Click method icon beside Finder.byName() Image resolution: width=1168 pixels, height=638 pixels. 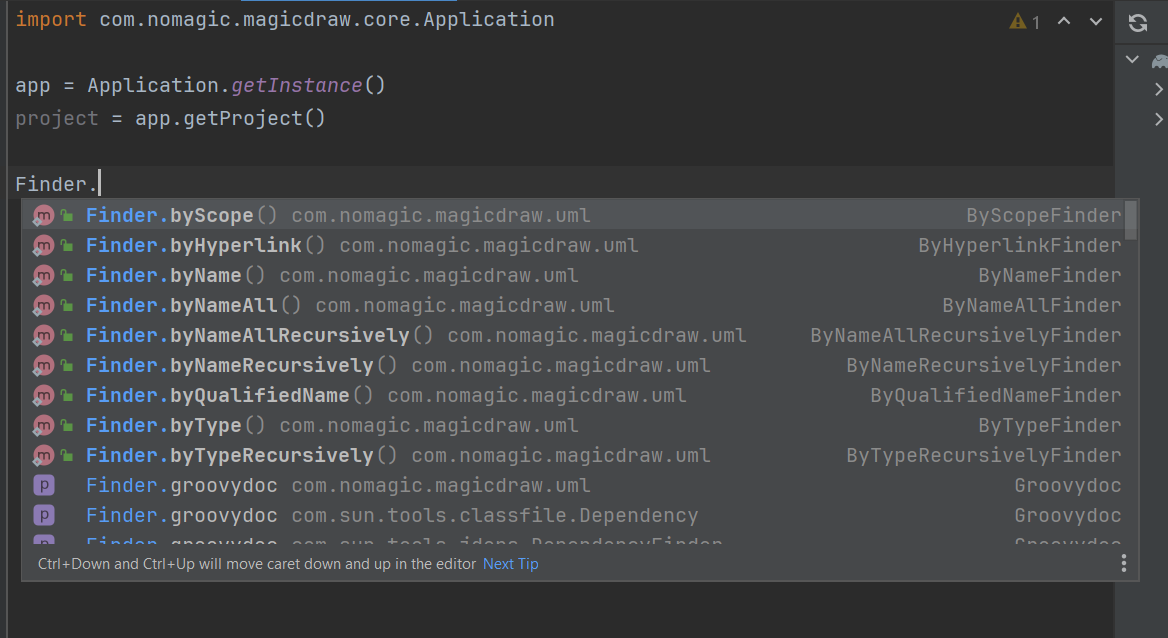click(x=43, y=276)
